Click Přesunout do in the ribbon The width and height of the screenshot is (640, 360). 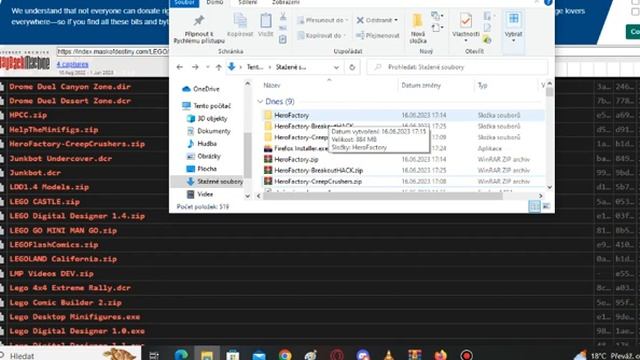coord(322,20)
